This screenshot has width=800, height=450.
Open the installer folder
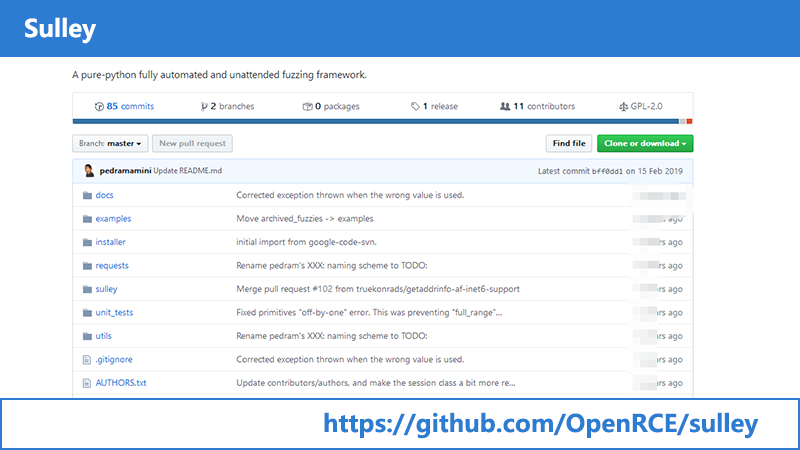click(x=110, y=242)
